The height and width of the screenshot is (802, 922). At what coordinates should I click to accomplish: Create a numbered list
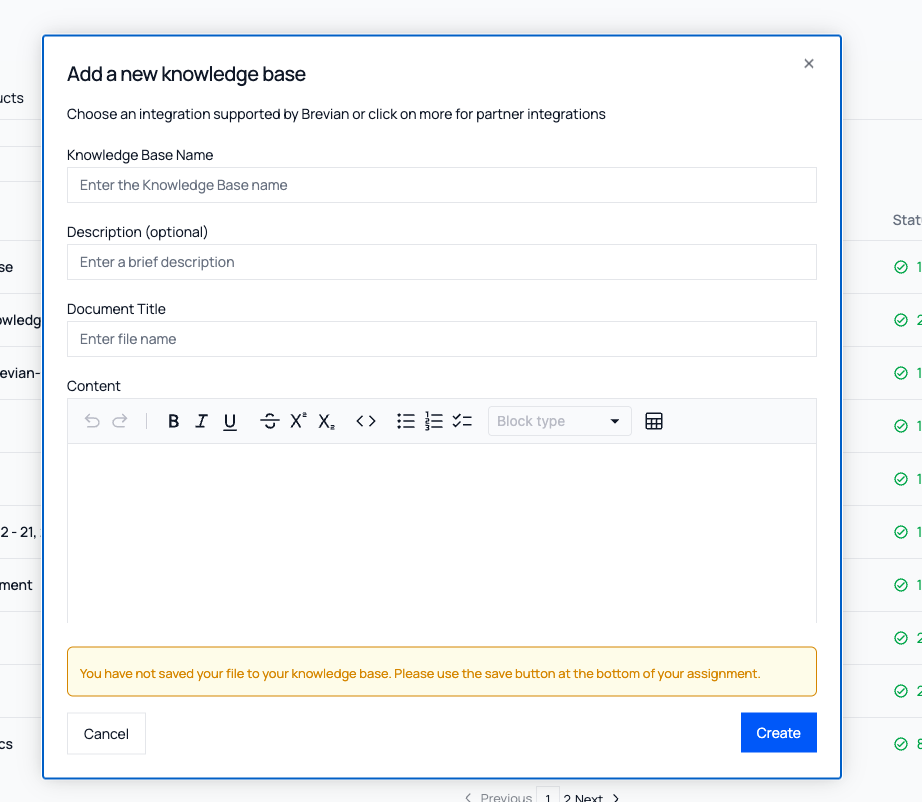point(434,421)
